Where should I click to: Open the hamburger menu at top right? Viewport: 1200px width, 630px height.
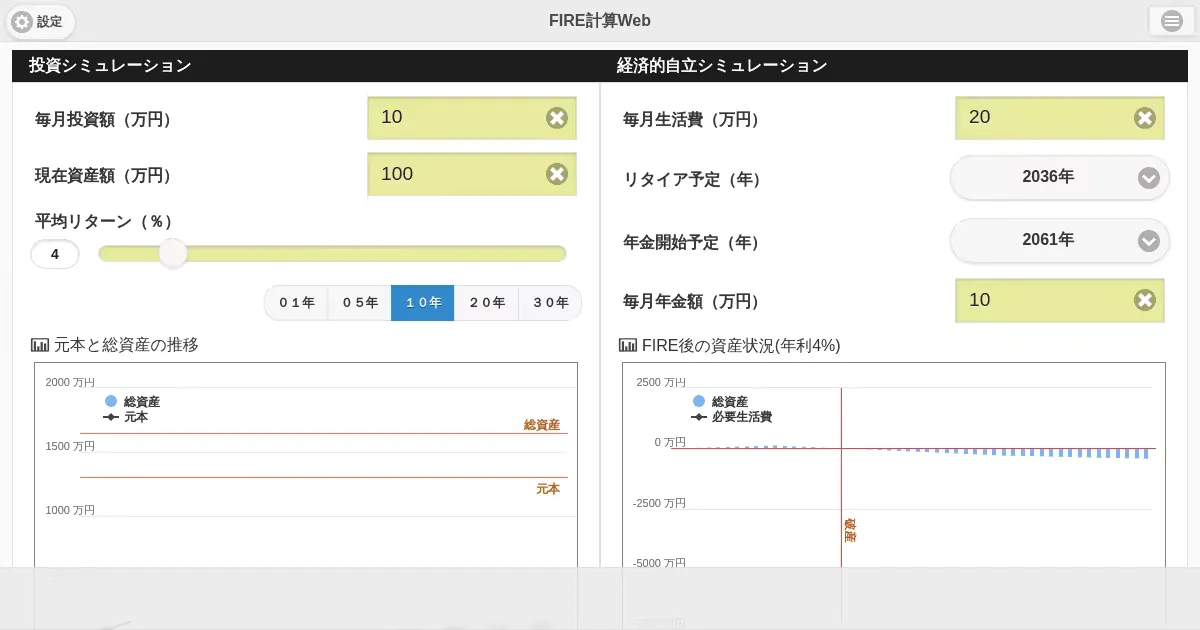[1171, 21]
